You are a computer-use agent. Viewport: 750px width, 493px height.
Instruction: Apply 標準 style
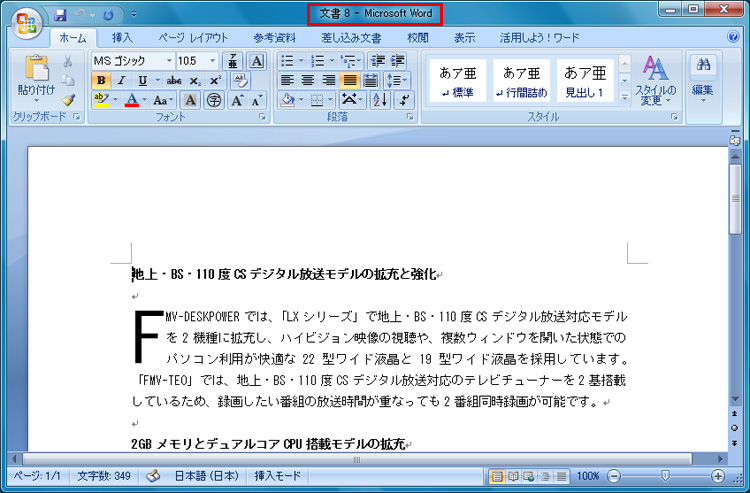(x=458, y=80)
